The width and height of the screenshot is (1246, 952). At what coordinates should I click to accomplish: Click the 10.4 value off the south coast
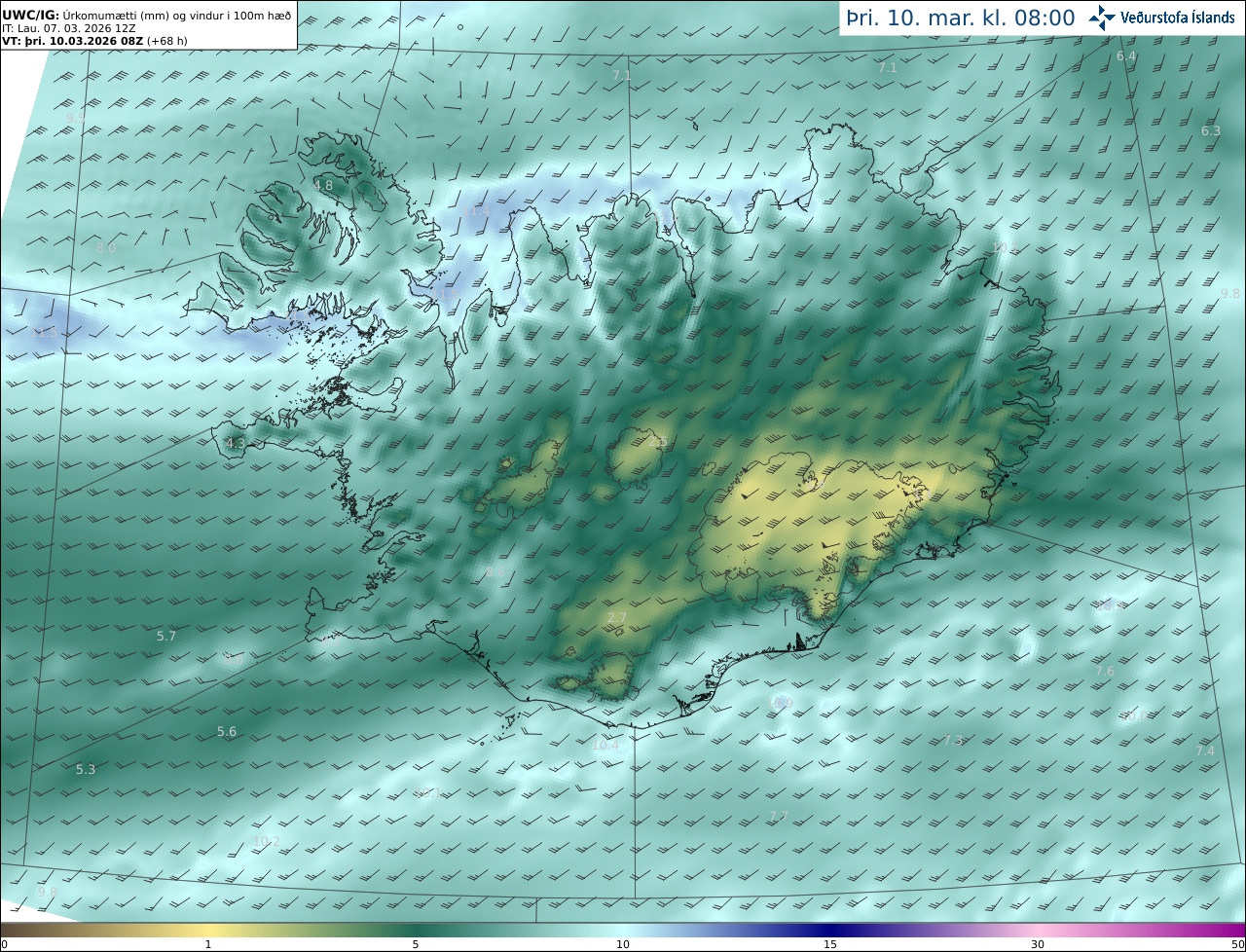click(x=605, y=745)
